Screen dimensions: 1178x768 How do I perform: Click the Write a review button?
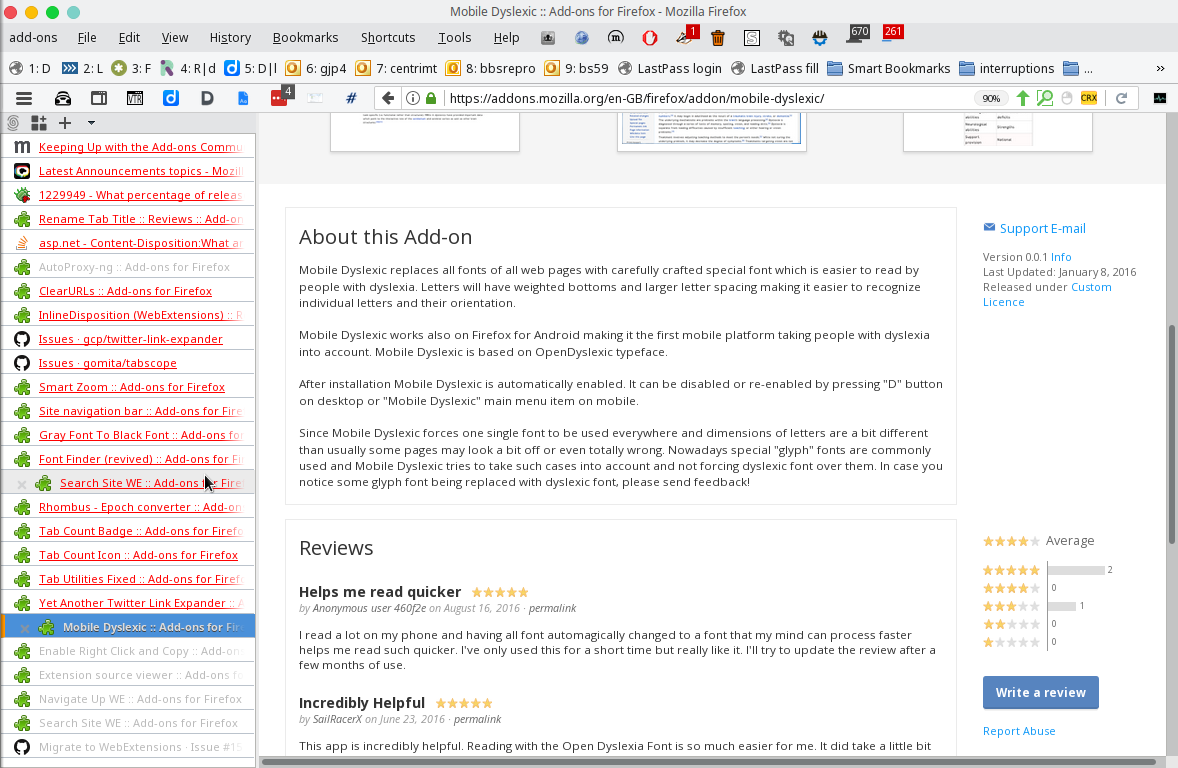(x=1041, y=693)
